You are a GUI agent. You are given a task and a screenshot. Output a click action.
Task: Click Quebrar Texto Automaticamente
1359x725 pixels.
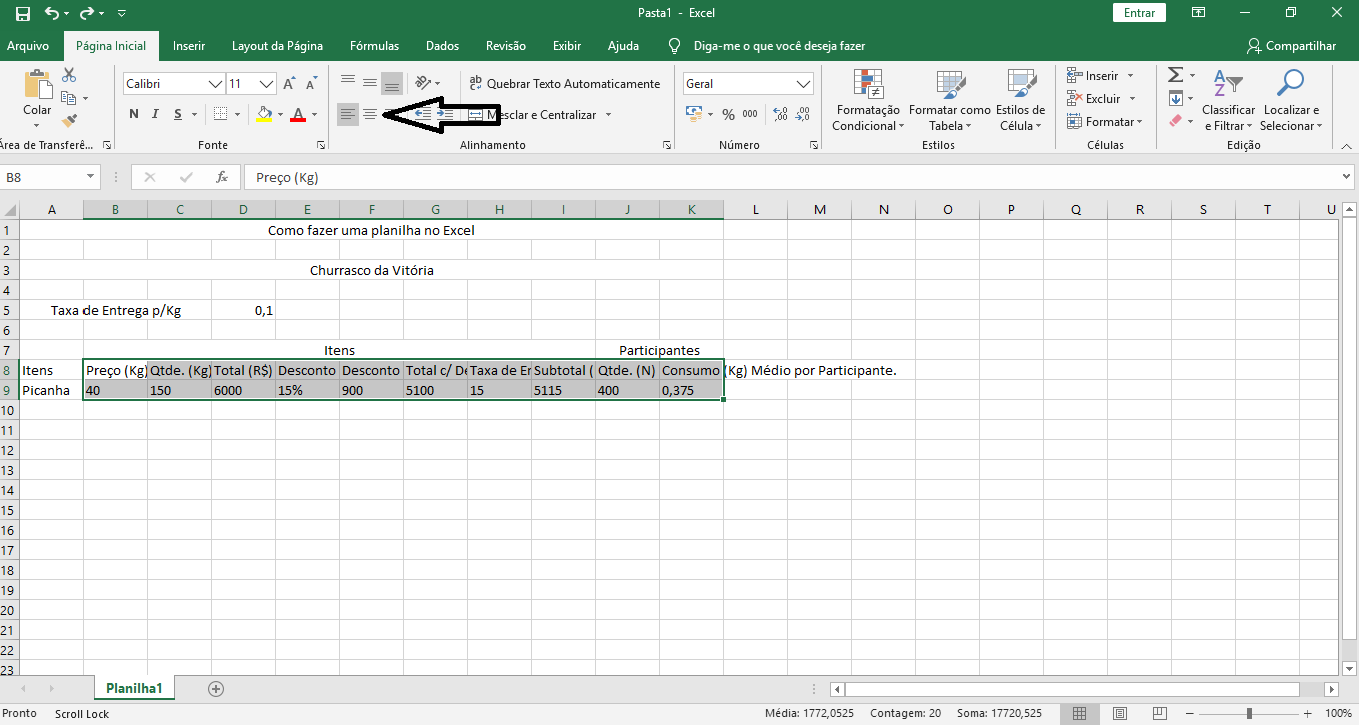click(x=564, y=84)
